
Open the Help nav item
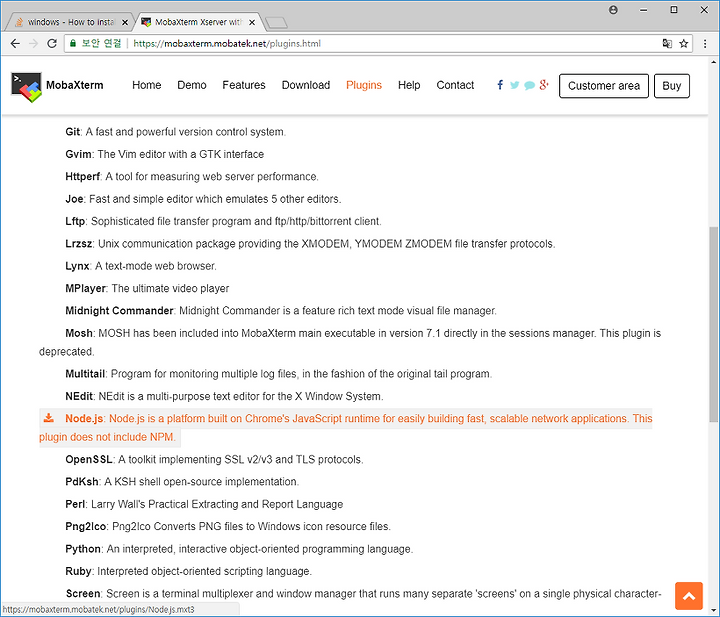coord(409,85)
